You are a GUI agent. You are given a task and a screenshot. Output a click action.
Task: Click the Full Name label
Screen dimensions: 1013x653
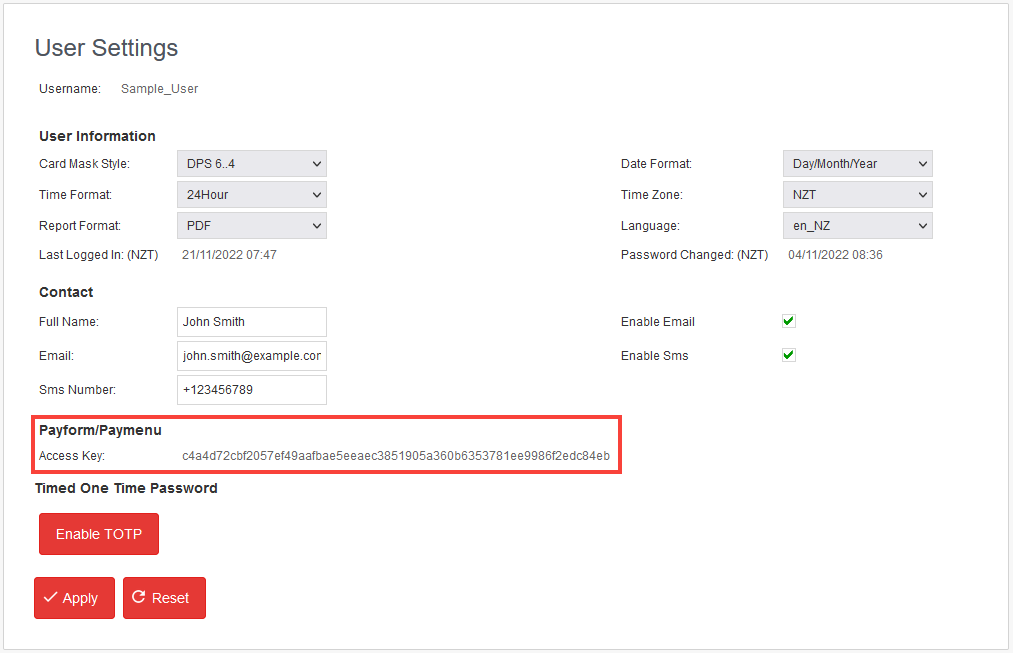(68, 322)
